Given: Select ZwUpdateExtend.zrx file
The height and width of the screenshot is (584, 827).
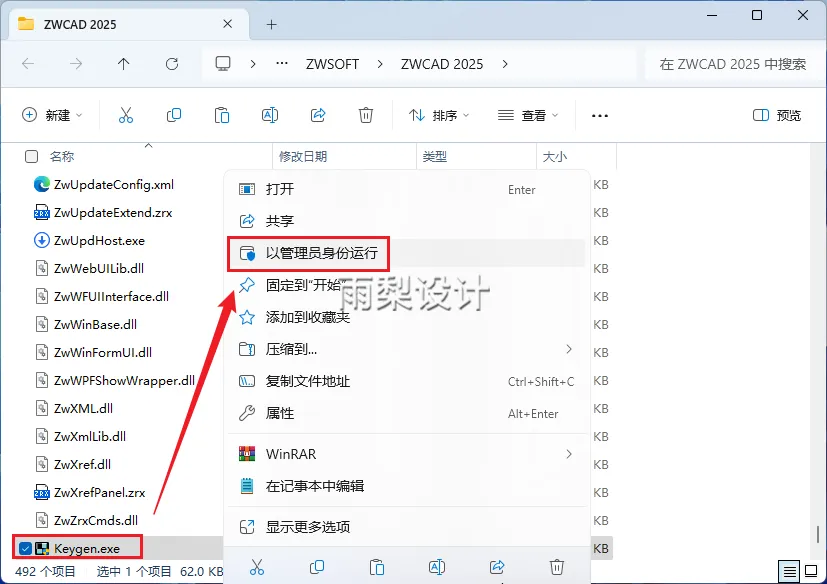Looking at the screenshot, I should click(113, 213).
